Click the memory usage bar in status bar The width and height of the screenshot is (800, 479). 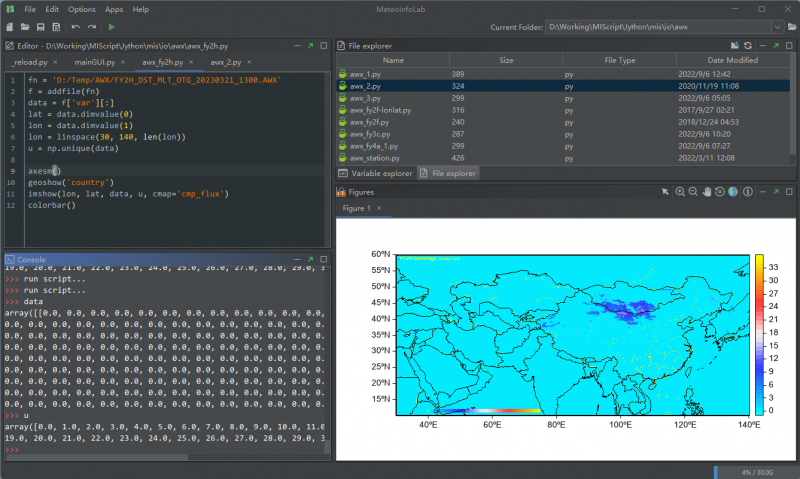(x=753, y=471)
